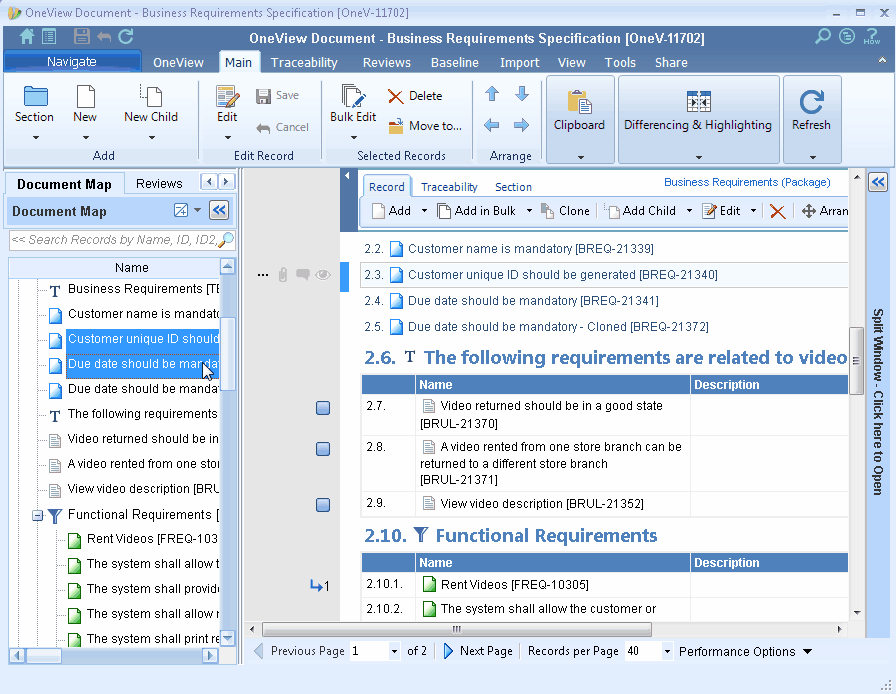The image size is (896, 694).
Task: Check the box for row 2.8
Action: coord(323,449)
